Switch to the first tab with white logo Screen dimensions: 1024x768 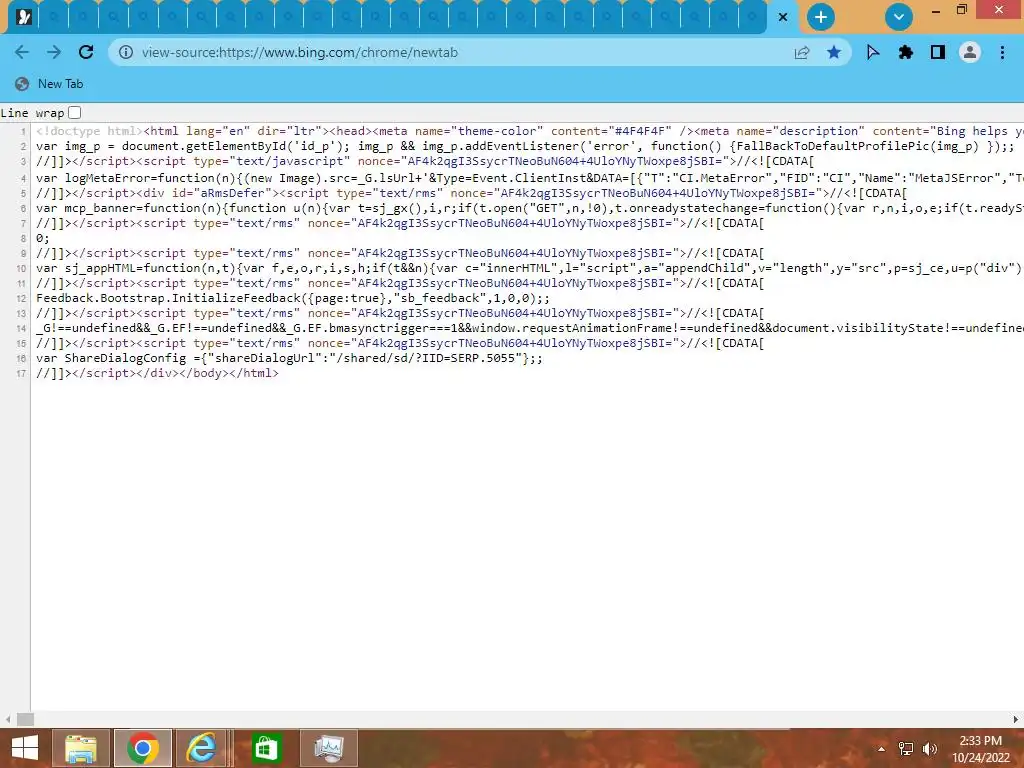(x=24, y=17)
